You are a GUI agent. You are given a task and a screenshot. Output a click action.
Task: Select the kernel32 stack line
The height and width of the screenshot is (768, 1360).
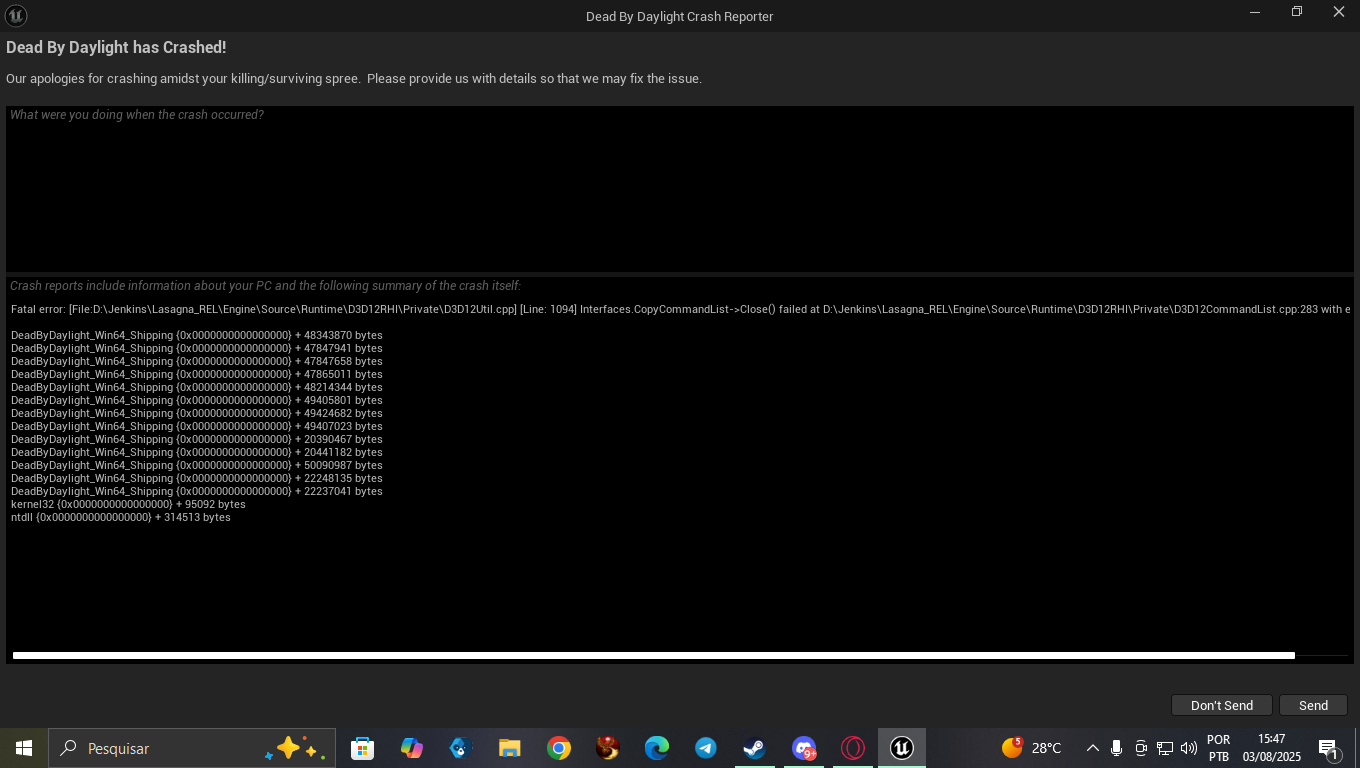[x=128, y=504]
